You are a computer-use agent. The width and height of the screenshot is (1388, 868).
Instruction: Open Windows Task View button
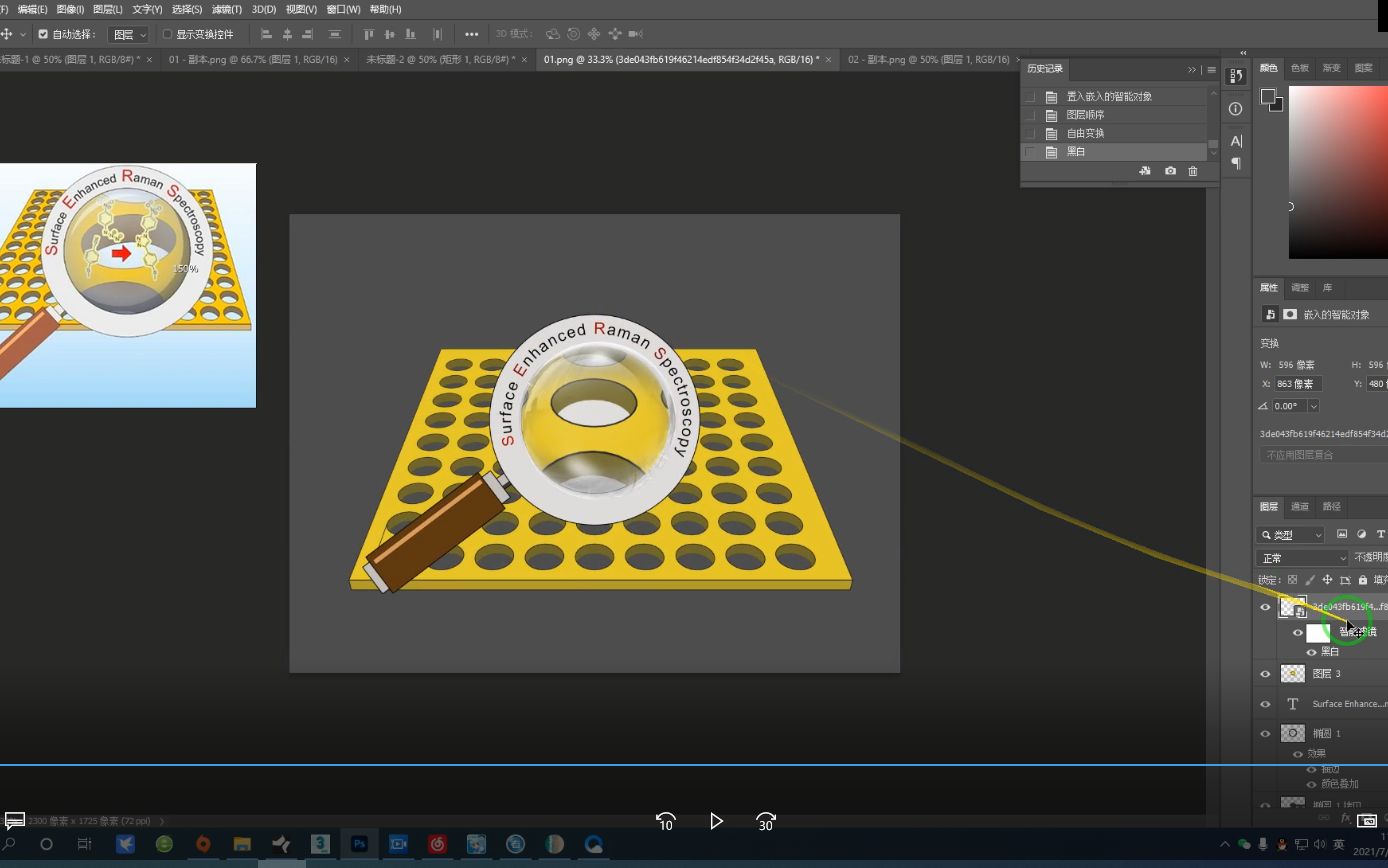click(85, 844)
